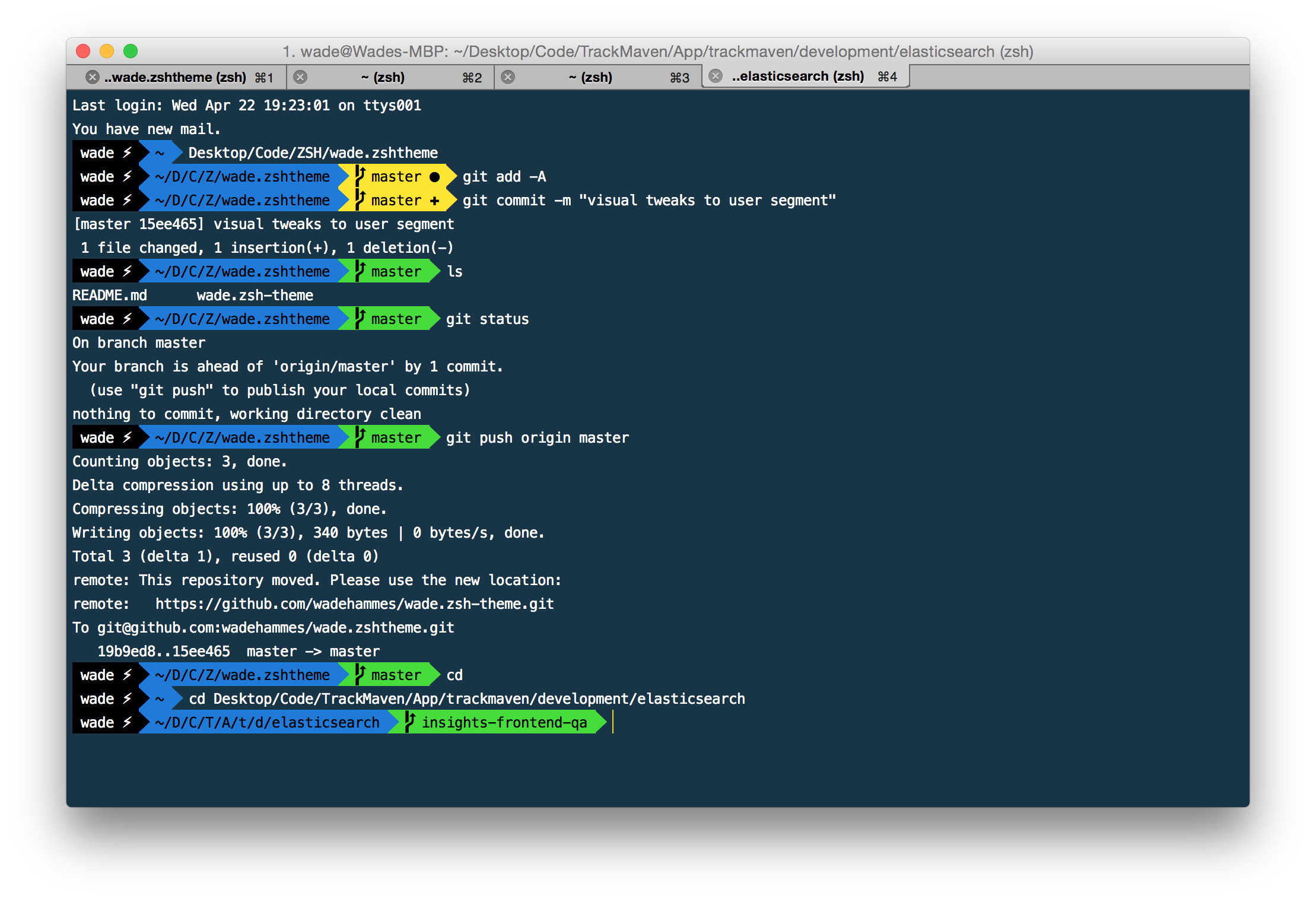1316x902 pixels.
Task: Click the plus icon in yellow master segment
Action: [x=434, y=201]
